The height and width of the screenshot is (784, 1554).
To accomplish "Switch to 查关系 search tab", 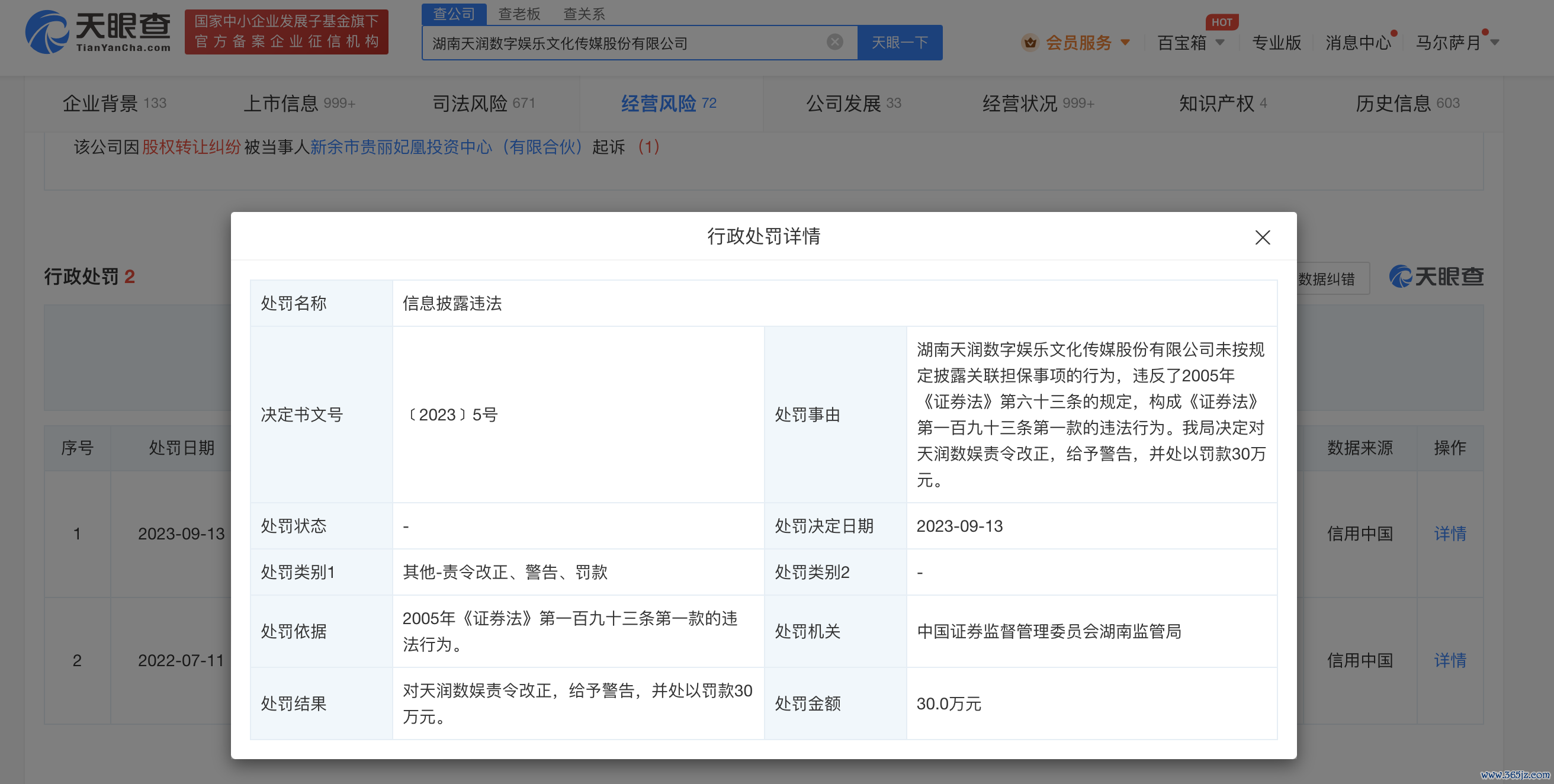I will (x=583, y=14).
